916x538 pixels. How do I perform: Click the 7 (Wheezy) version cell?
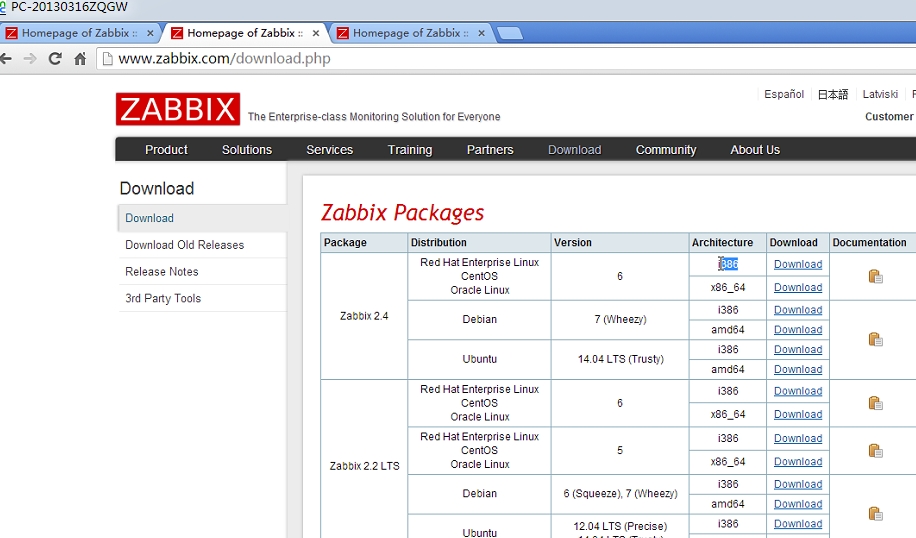pos(620,320)
